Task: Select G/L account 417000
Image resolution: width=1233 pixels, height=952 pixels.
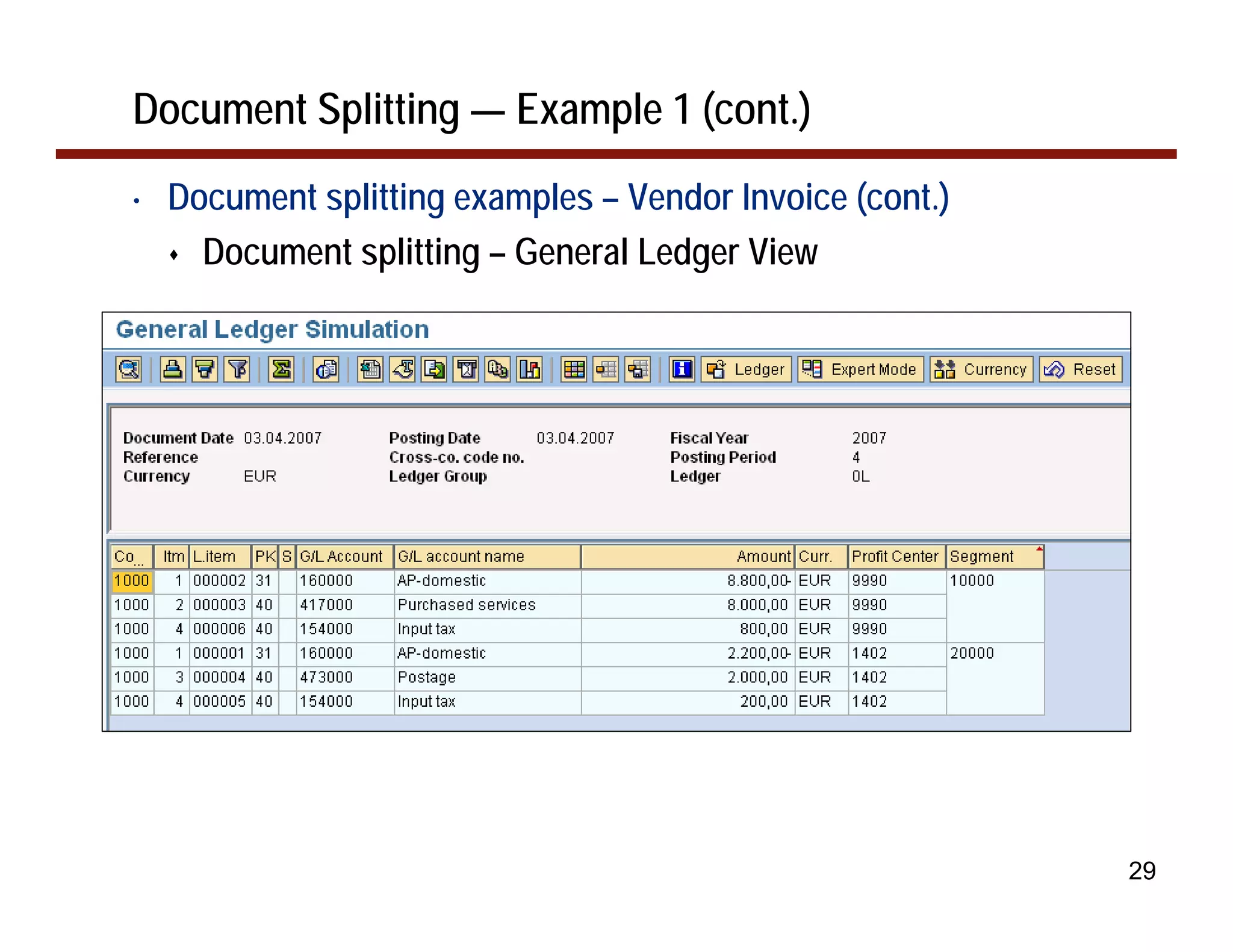Action: click(344, 605)
